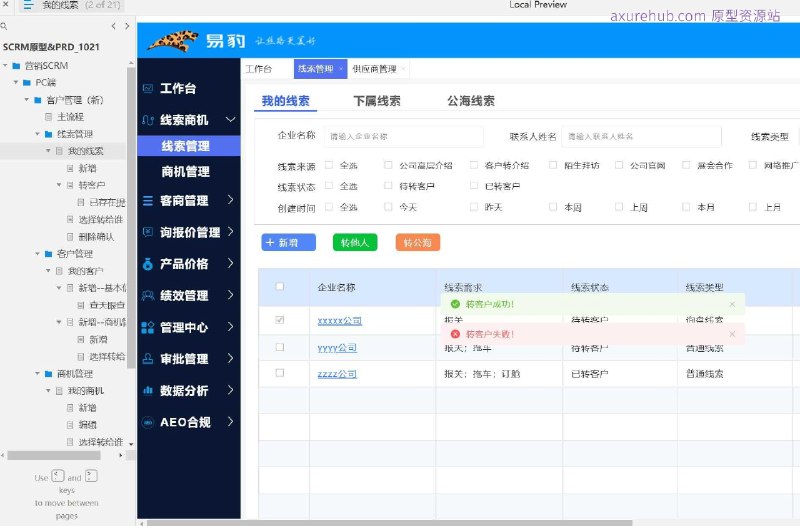The image size is (800, 526).
Task: Open the yyyy公司 link
Action: [337, 348]
